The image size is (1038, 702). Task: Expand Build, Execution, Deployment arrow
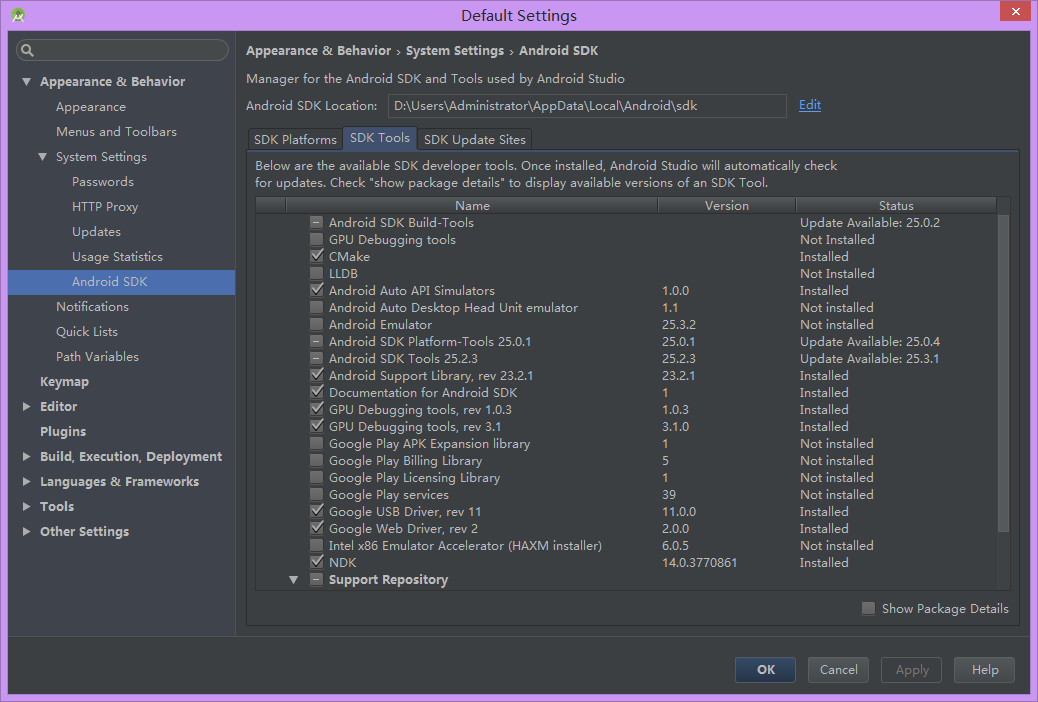point(26,456)
